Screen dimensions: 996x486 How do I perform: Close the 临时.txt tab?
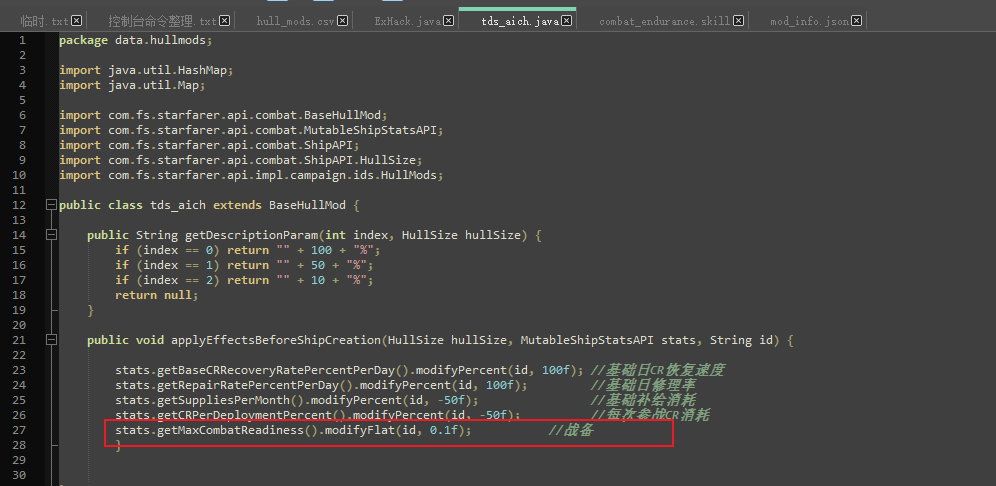pyautogui.click(x=76, y=21)
